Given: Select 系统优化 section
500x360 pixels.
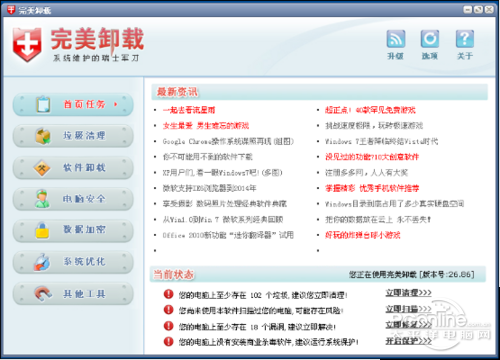Looking at the screenshot, I should pos(73,262).
